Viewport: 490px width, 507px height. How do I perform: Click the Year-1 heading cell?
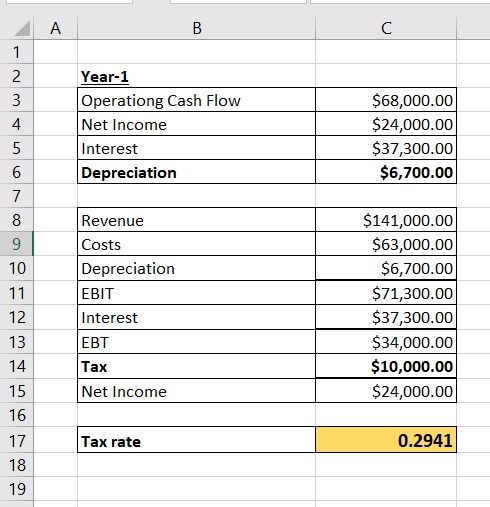196,76
